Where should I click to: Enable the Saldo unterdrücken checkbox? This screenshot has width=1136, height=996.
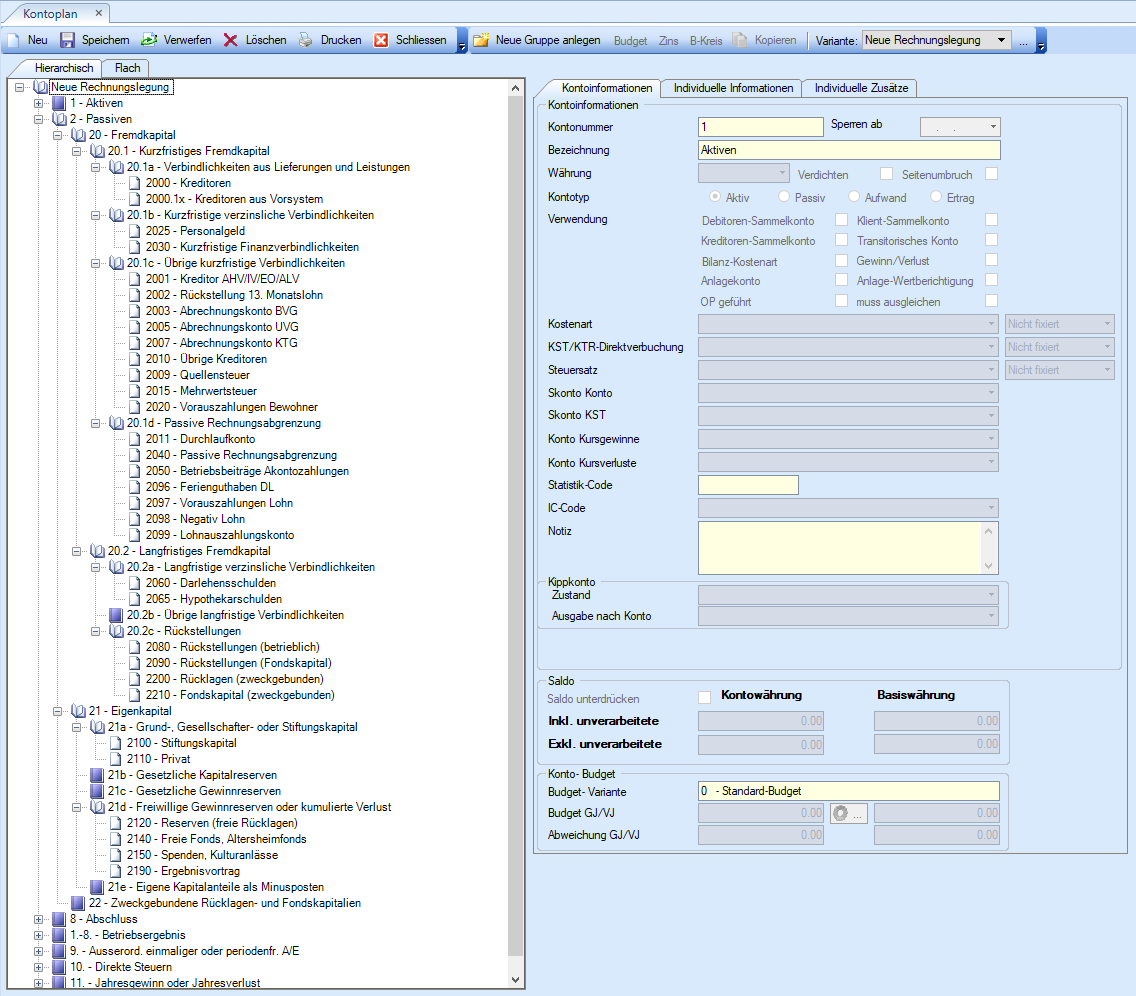coord(704,698)
